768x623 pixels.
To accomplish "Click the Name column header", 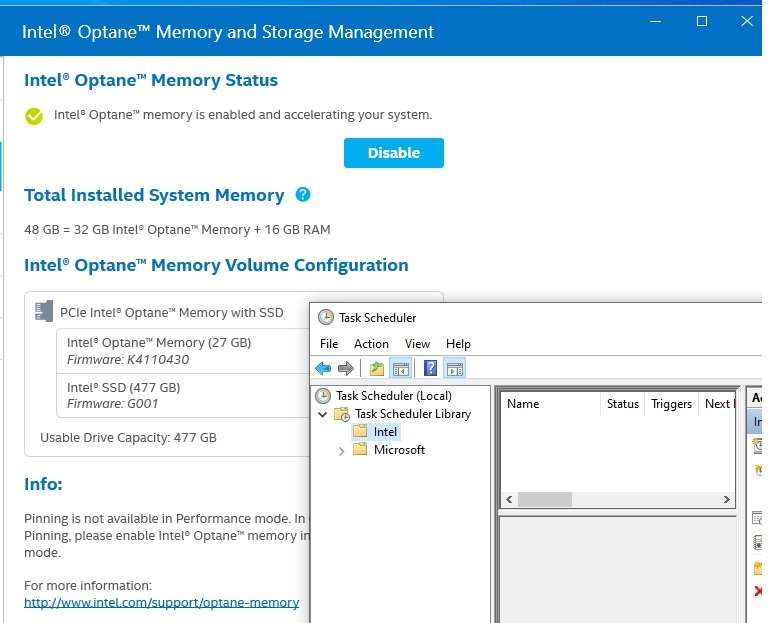I will point(523,404).
